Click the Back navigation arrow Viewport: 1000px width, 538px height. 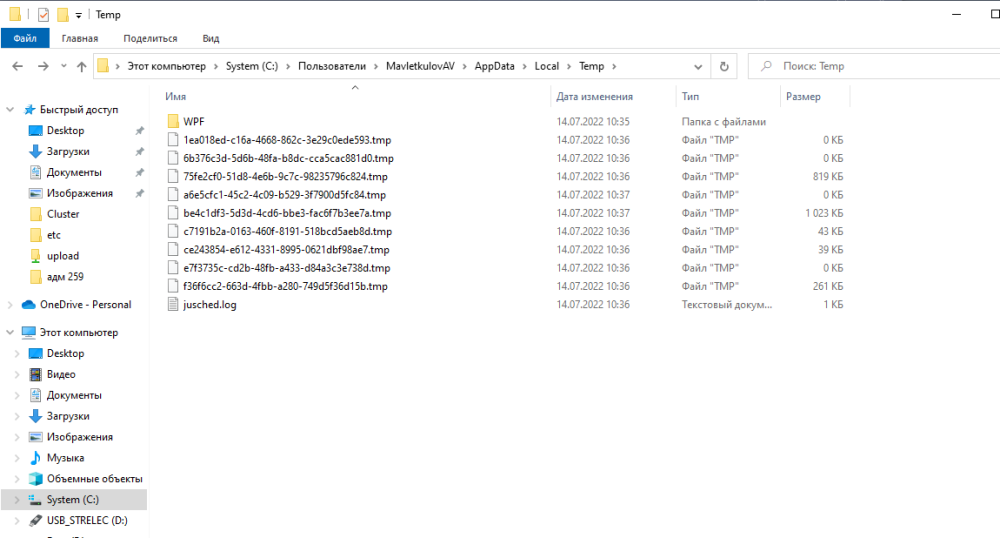coord(18,66)
